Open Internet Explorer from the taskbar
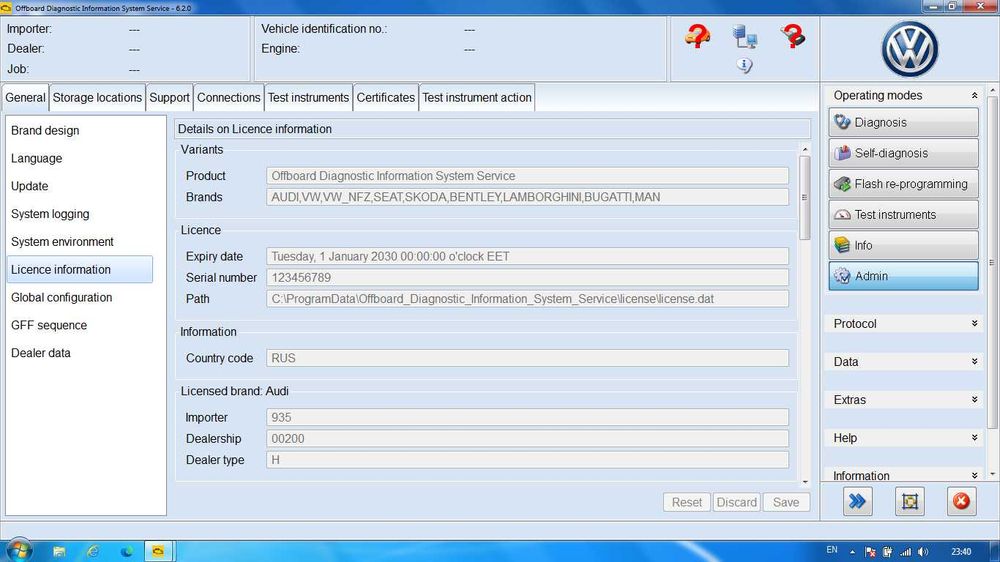The image size is (1000, 562). (92, 551)
